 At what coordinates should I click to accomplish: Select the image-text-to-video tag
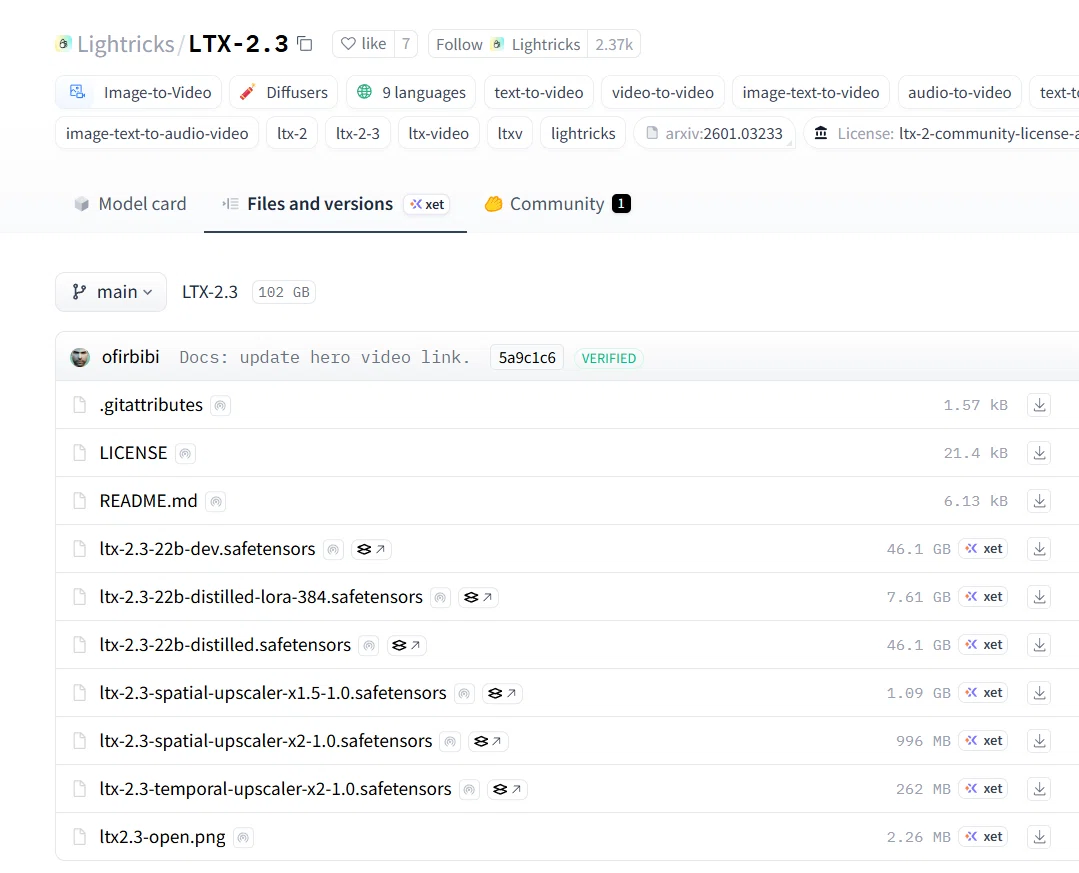coord(811,92)
